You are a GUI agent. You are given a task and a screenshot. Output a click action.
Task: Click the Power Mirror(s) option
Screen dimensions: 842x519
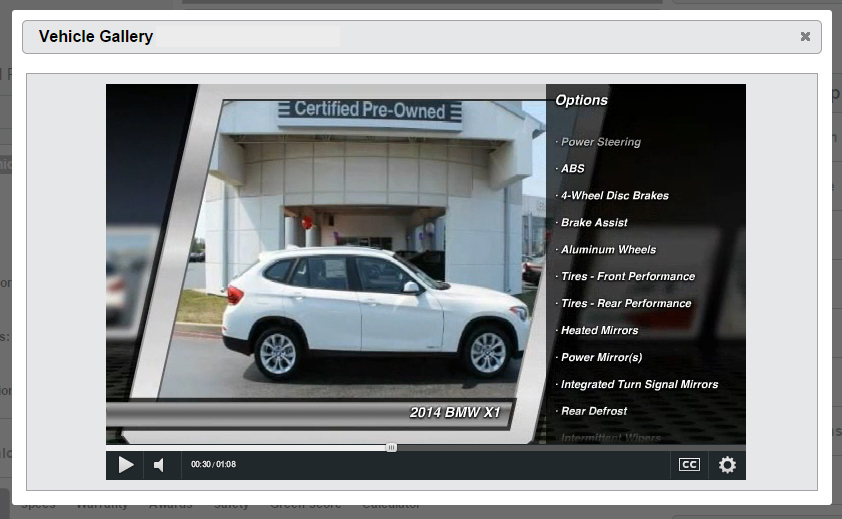tap(601, 357)
